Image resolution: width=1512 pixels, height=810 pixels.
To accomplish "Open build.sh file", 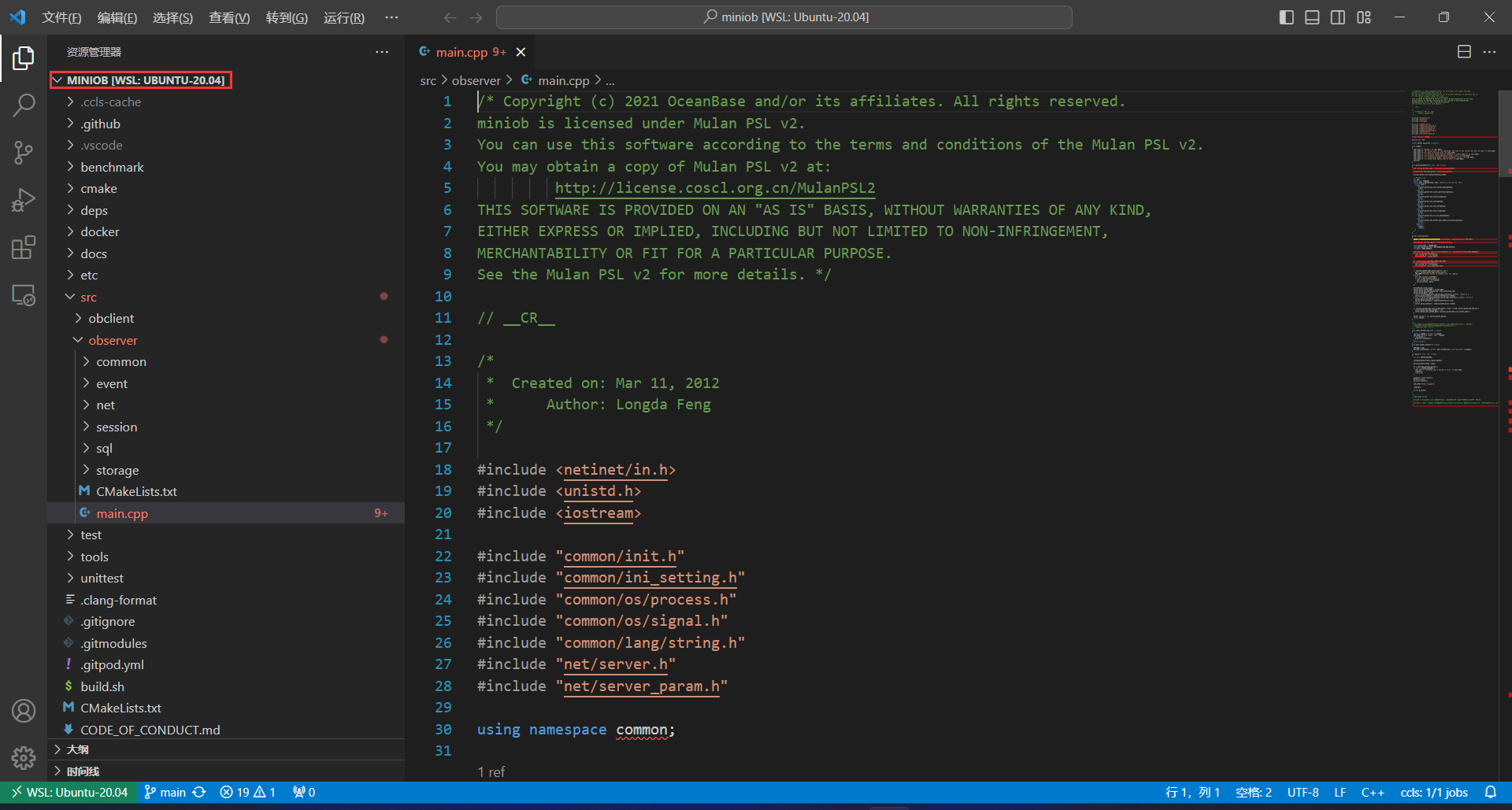I will pos(102,686).
